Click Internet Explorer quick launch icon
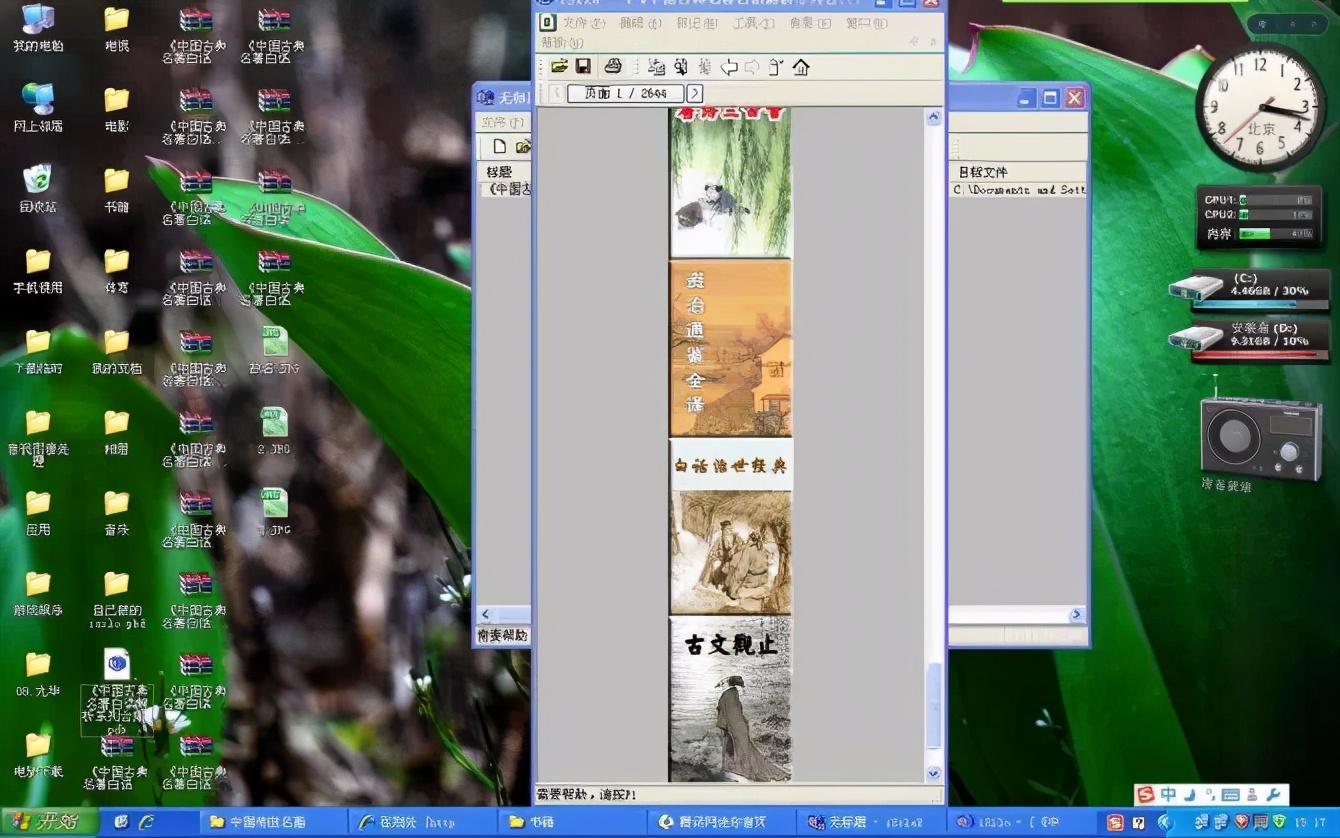Image resolution: width=1340 pixels, height=838 pixels. [146, 822]
